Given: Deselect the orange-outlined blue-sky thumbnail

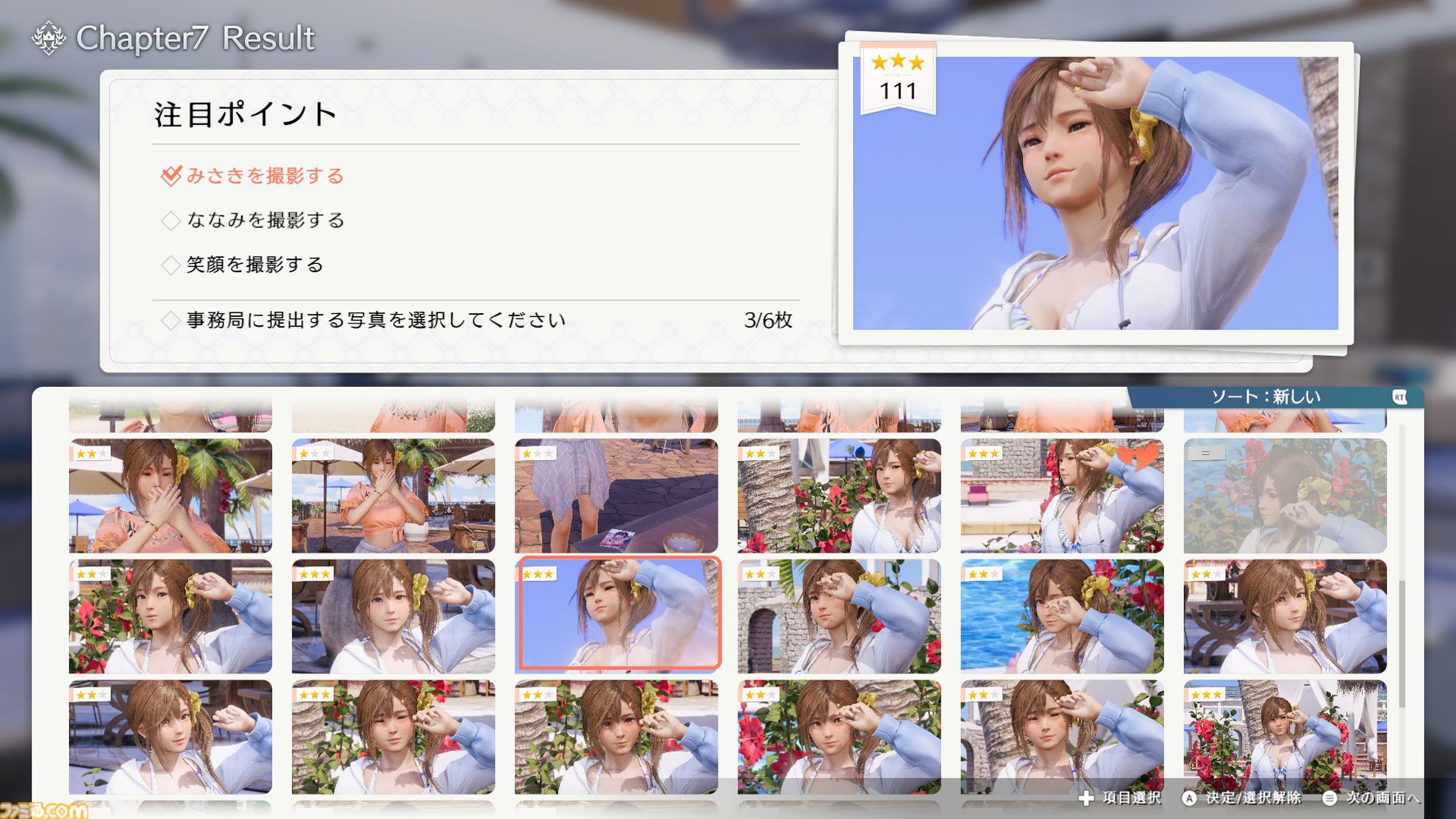Looking at the screenshot, I should 618,615.
